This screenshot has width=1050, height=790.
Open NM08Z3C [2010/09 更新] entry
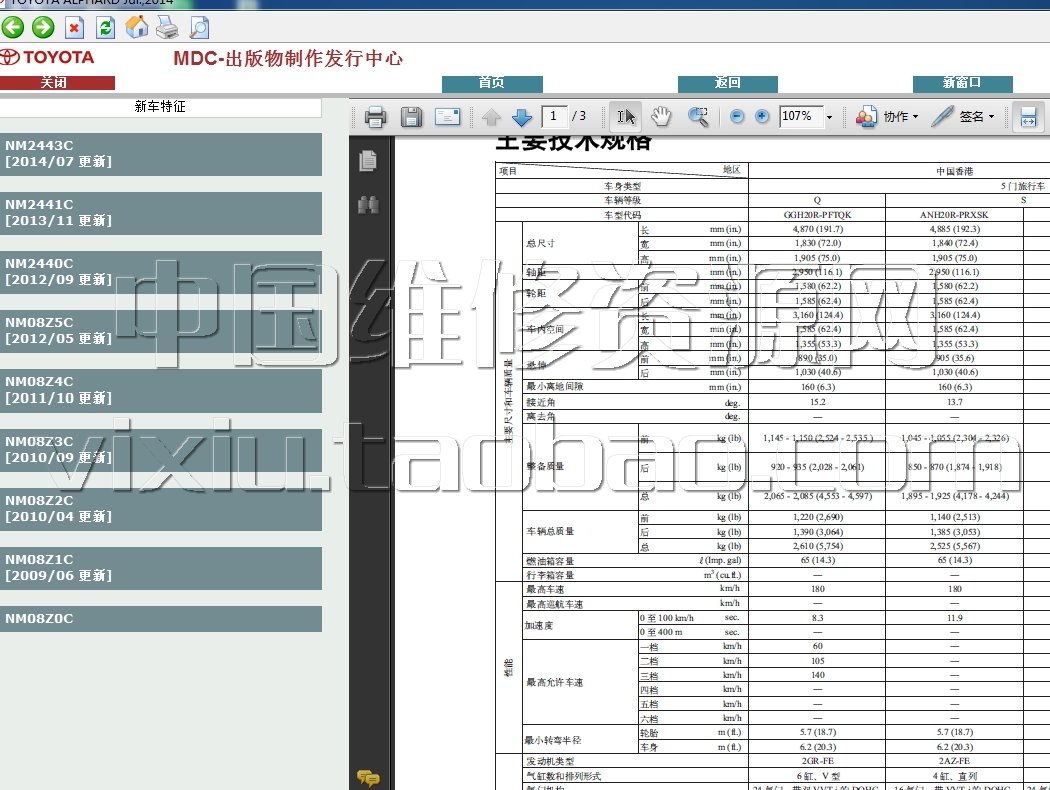tap(161, 450)
